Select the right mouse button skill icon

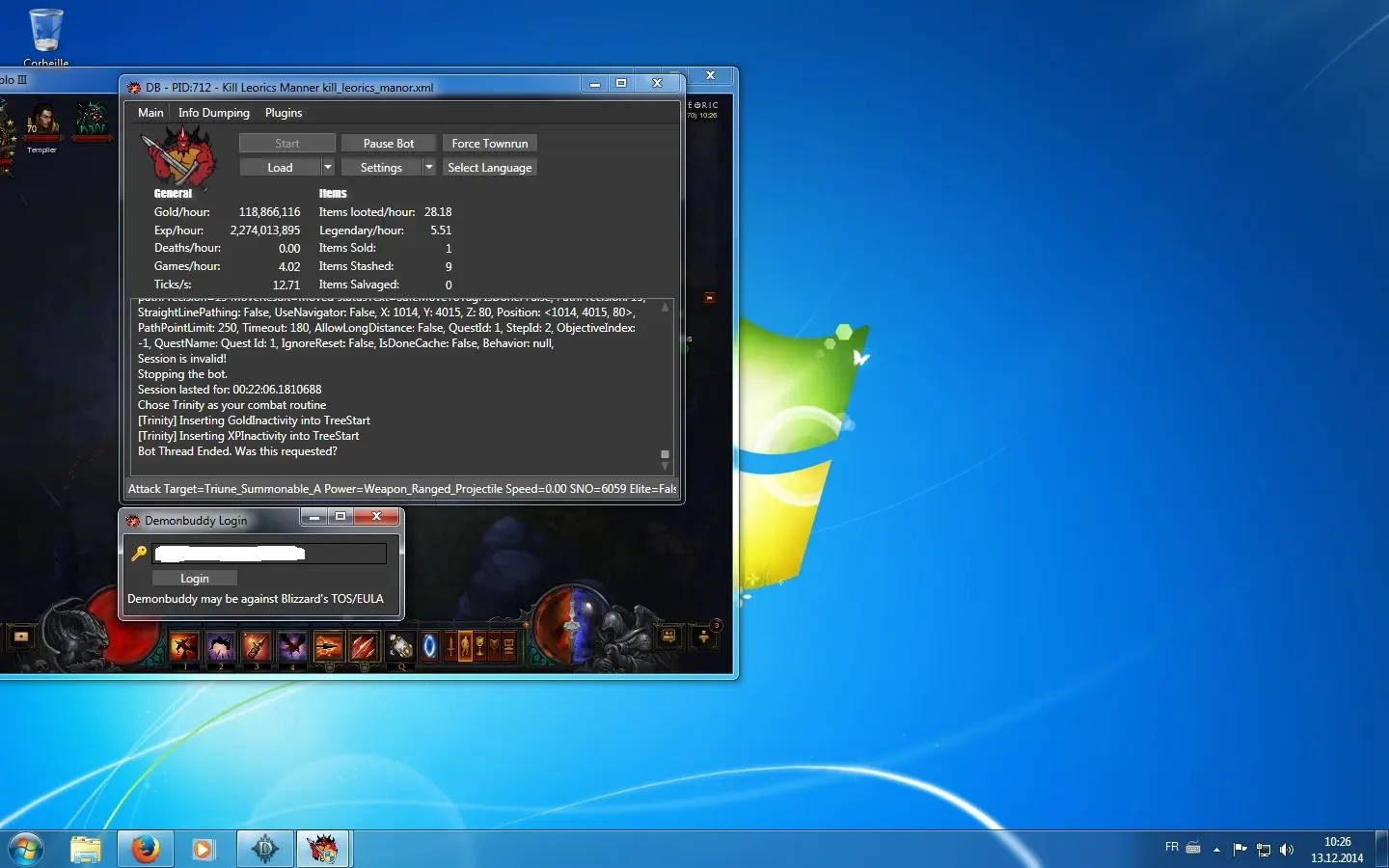coord(364,646)
